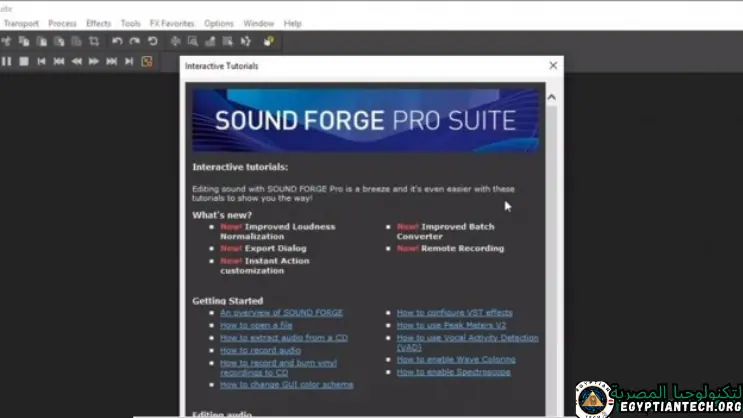Viewport: 743px width, 418px height.
Task: Click the Trim/Crop icon in the toolbar
Action: pos(94,42)
